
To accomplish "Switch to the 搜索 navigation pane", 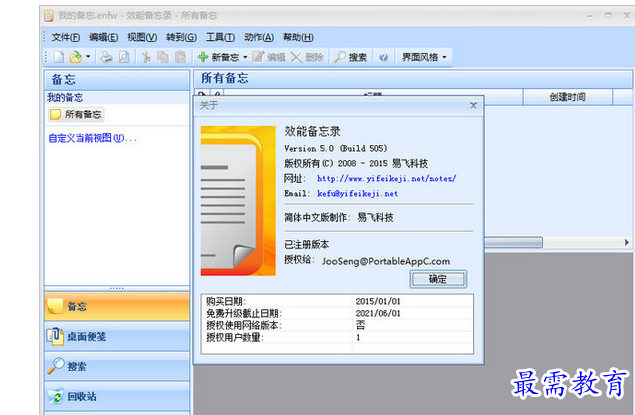I will [x=117, y=366].
